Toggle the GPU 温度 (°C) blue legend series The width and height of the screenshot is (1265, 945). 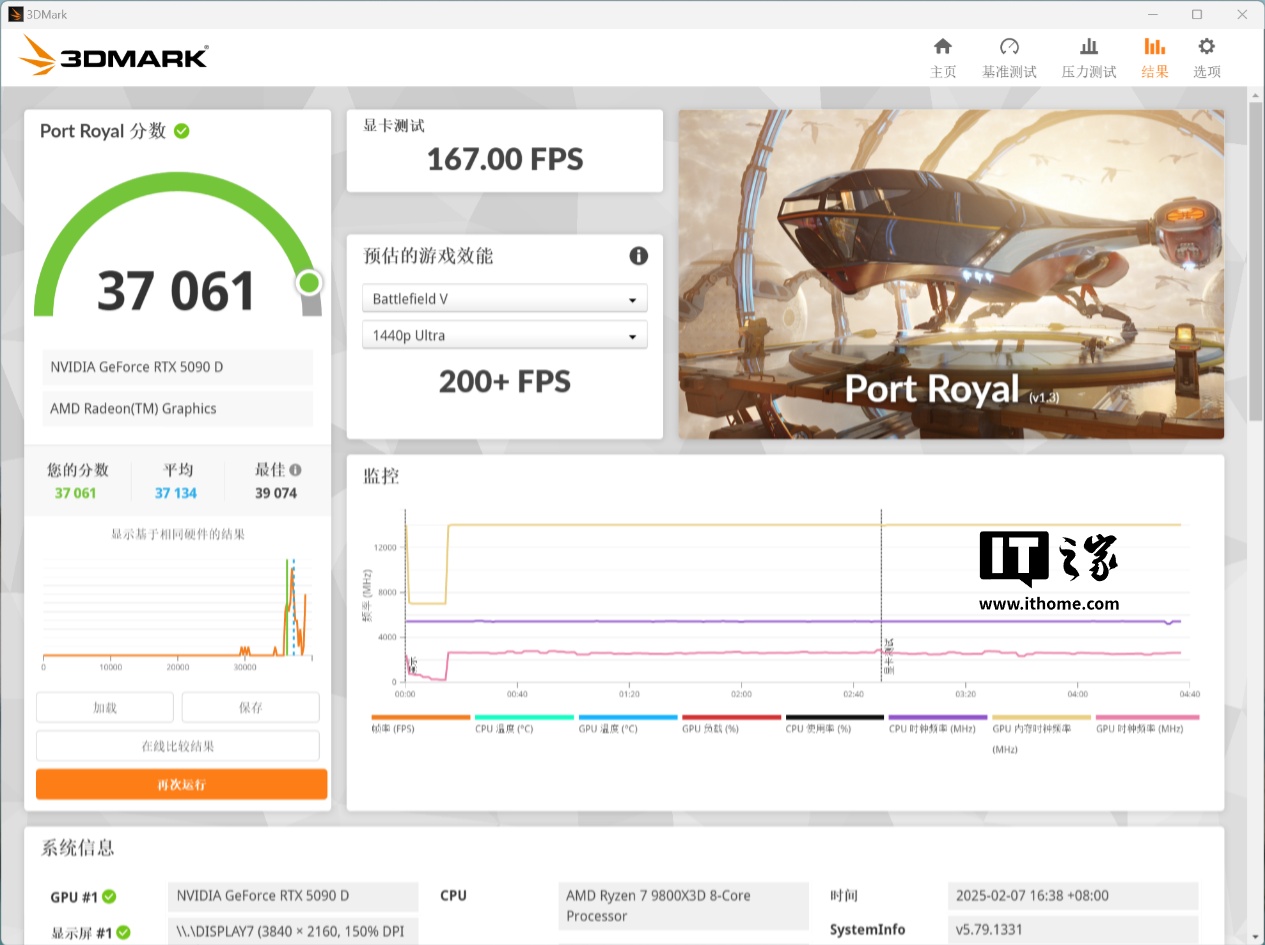point(627,718)
